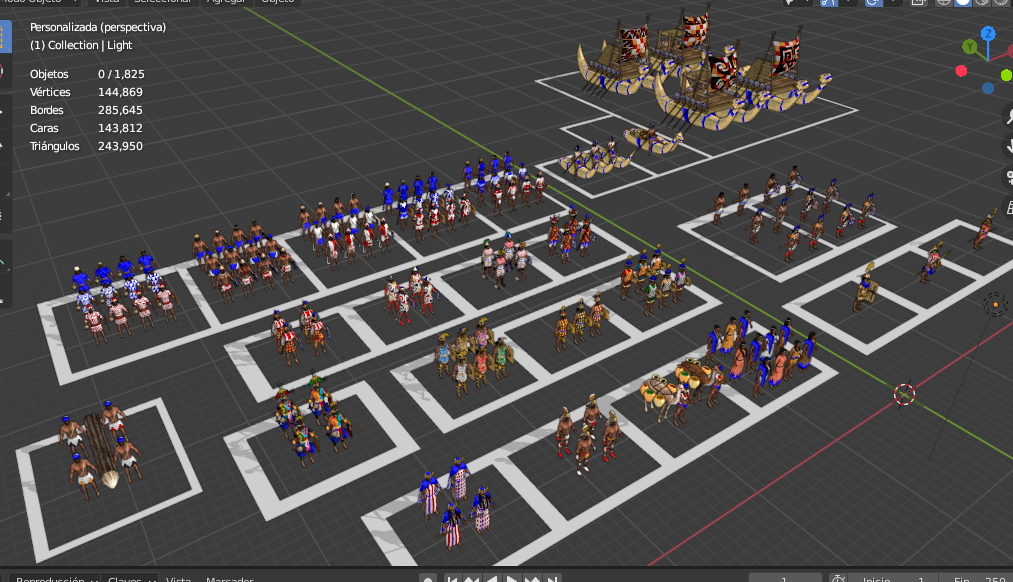Jump to previous keyframe
1013x582 pixels.
click(472, 578)
